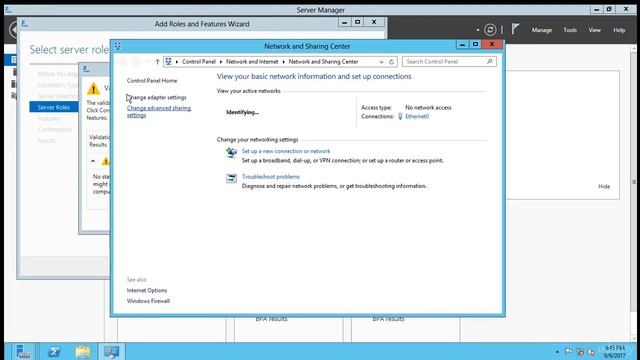
Task: Open the Troubleshoot problems link
Action: click(271, 177)
